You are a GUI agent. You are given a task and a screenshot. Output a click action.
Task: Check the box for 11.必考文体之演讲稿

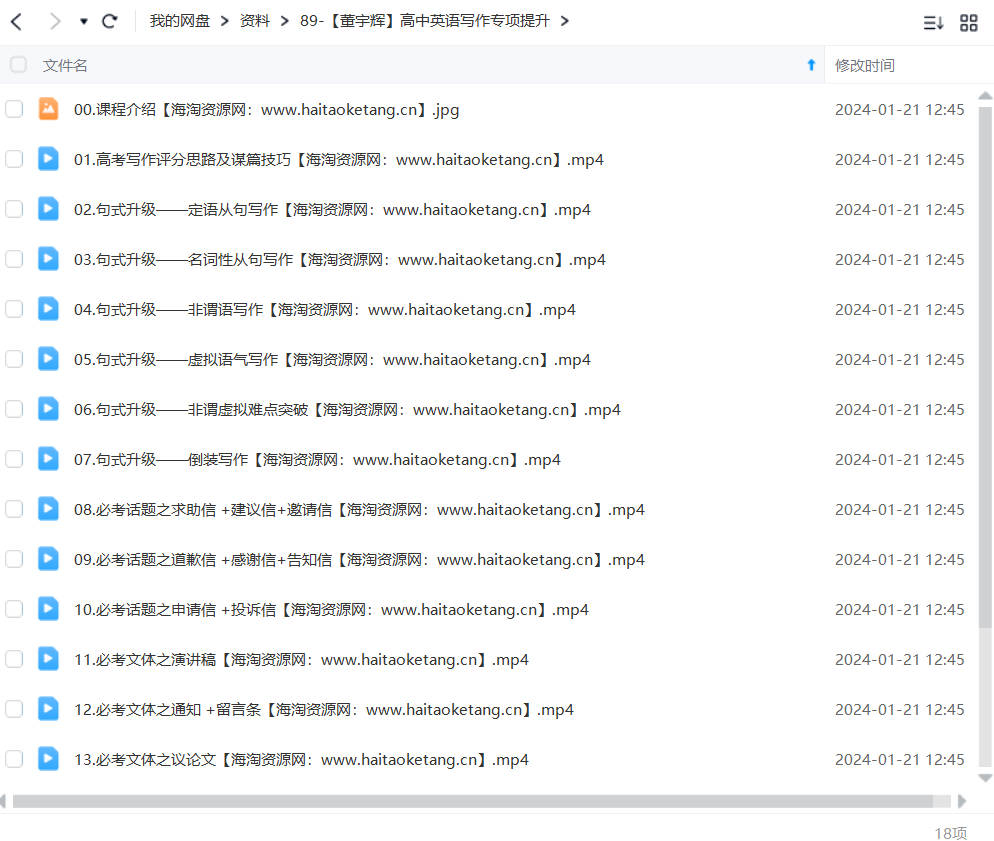coord(14,660)
